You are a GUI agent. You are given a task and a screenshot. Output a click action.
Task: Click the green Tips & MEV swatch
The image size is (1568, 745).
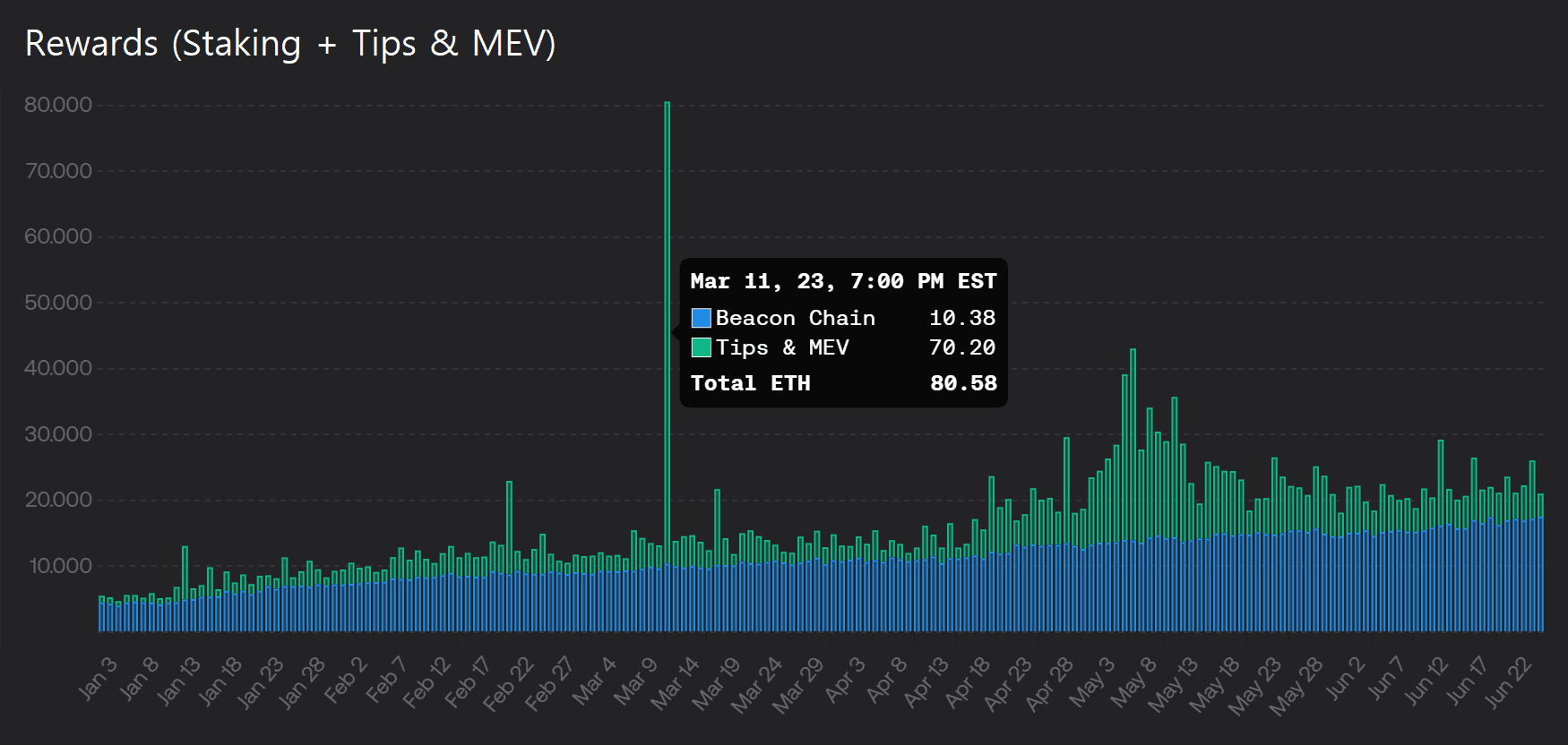[701, 347]
